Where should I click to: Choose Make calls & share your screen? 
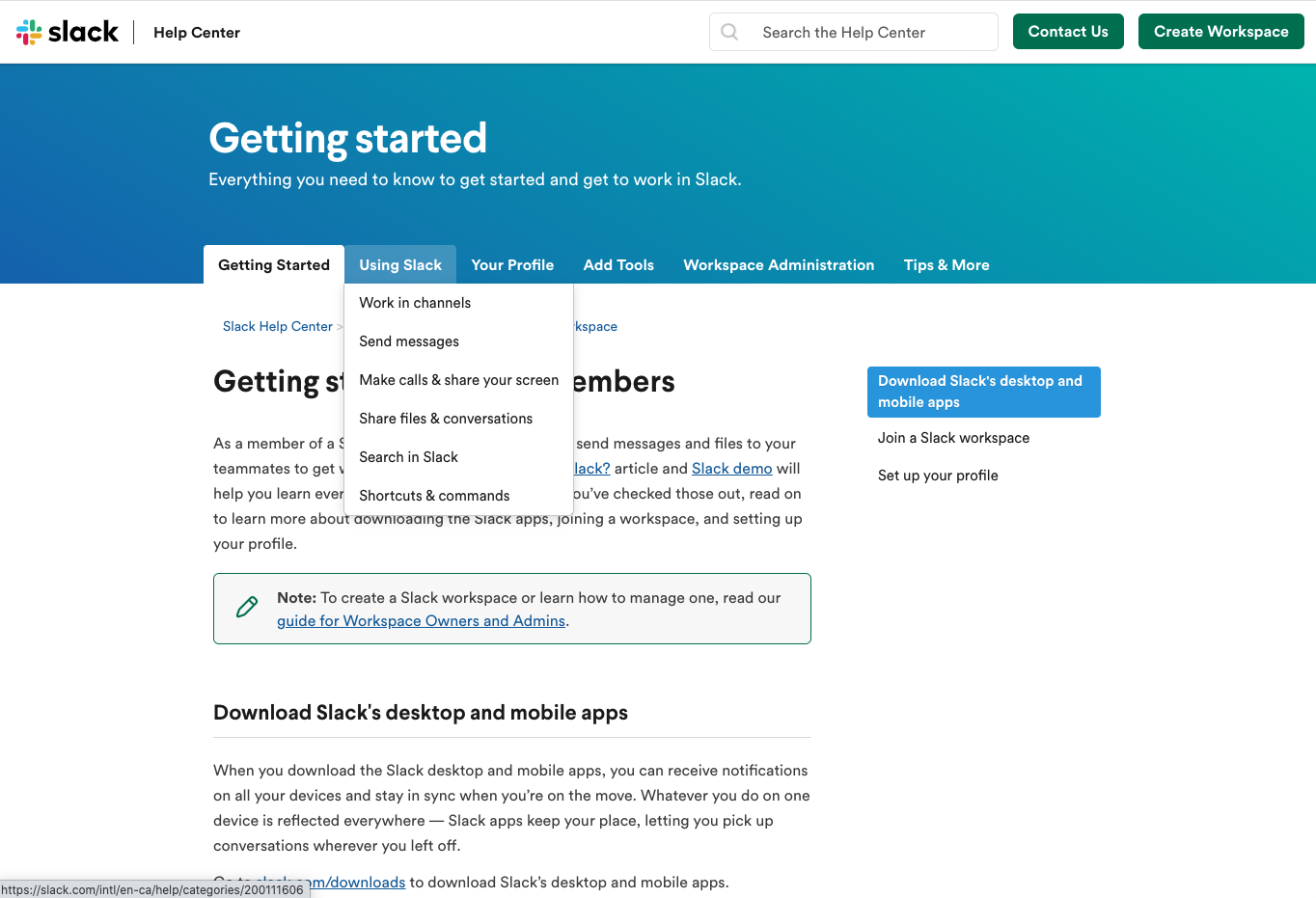459,380
